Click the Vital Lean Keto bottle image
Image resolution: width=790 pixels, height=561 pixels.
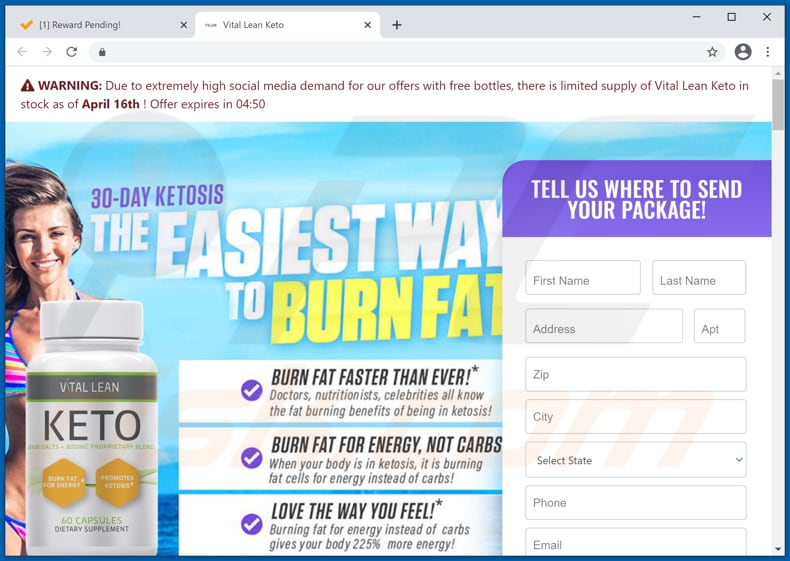[x=92, y=428]
